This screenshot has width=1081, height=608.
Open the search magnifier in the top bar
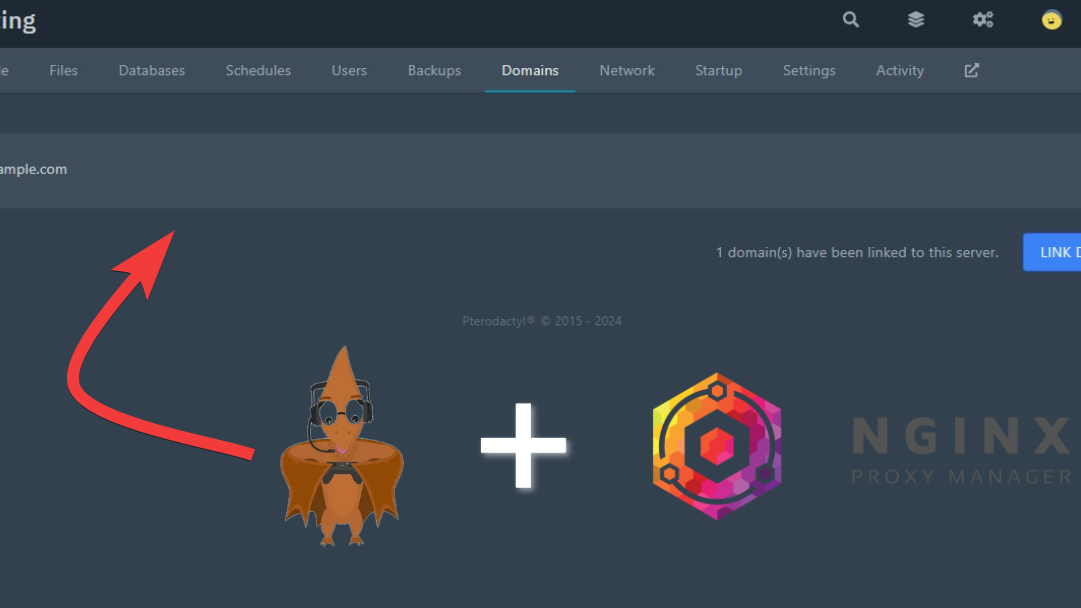[851, 20]
